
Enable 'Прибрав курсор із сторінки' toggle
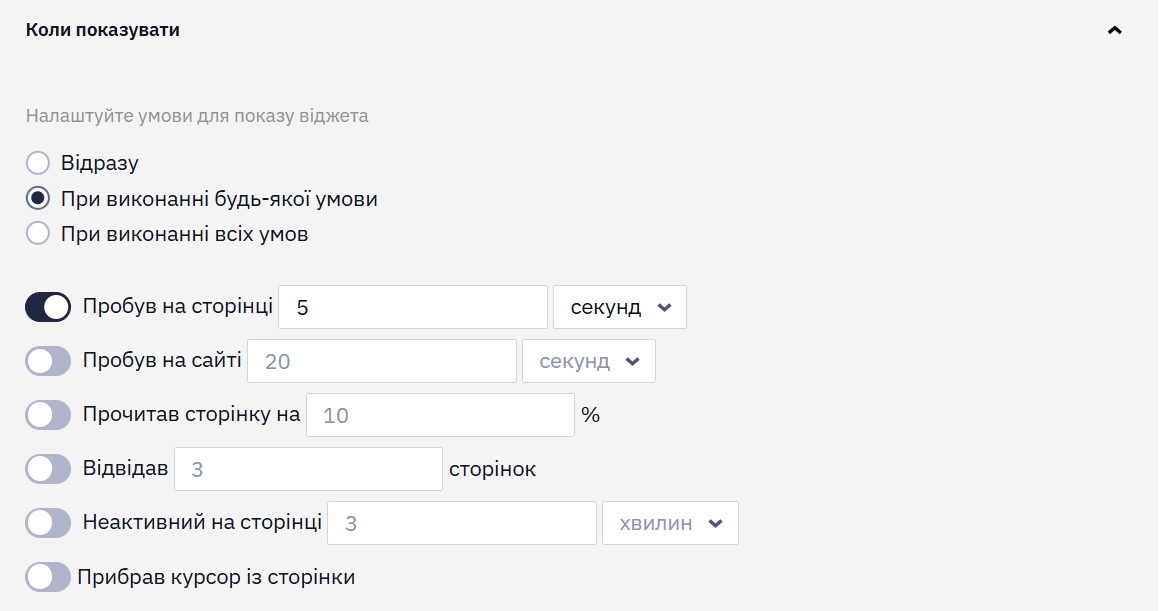48,577
